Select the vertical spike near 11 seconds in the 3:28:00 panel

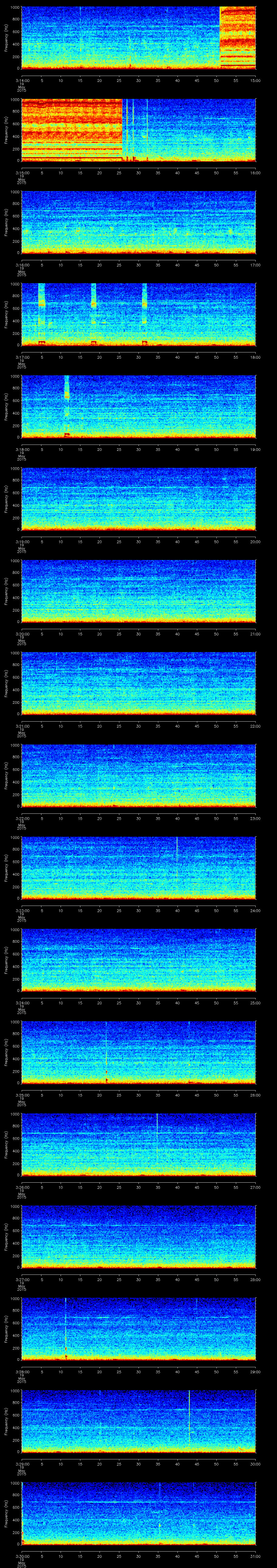pyautogui.click(x=66, y=1329)
